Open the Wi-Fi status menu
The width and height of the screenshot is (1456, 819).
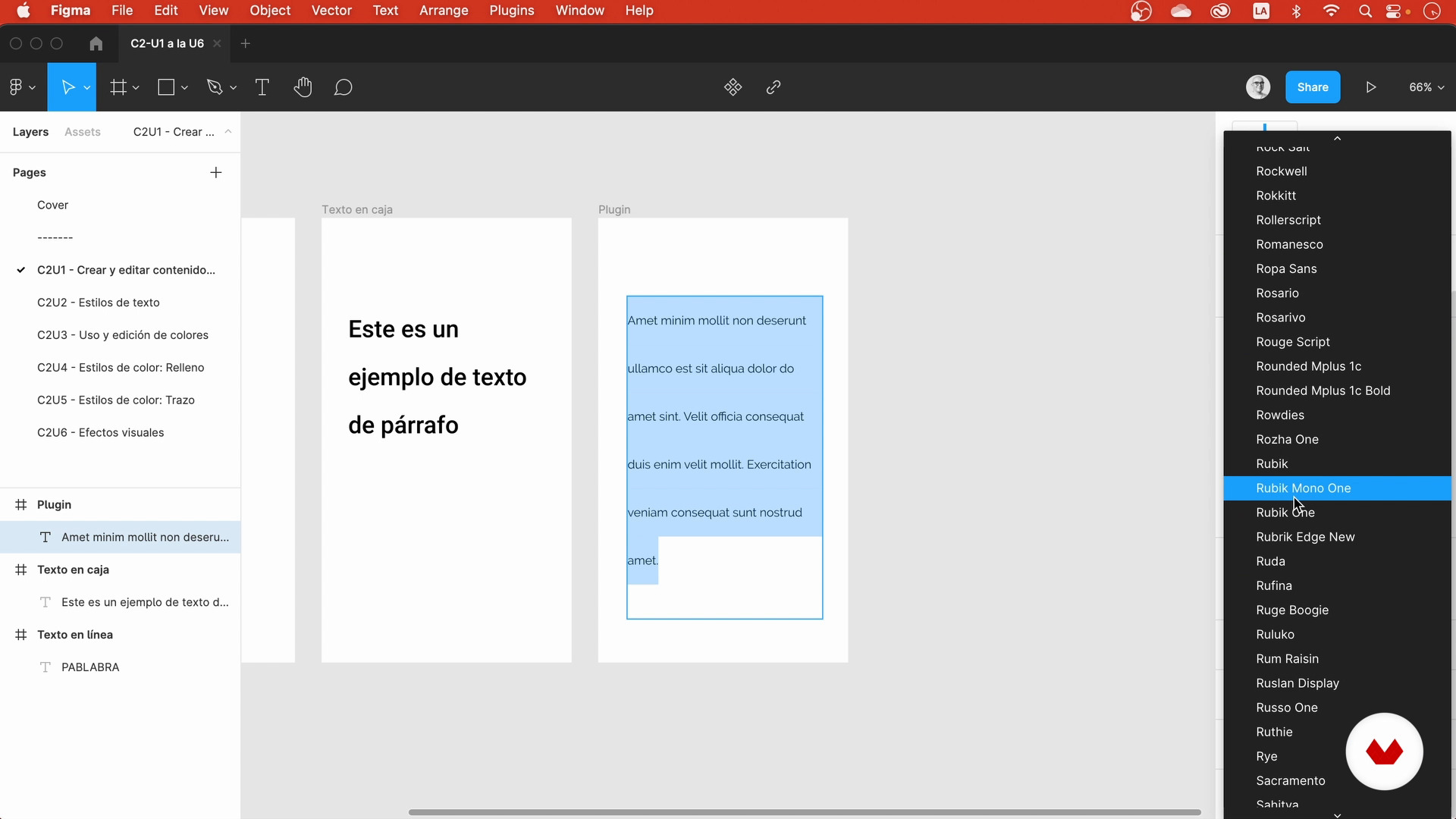1331,11
